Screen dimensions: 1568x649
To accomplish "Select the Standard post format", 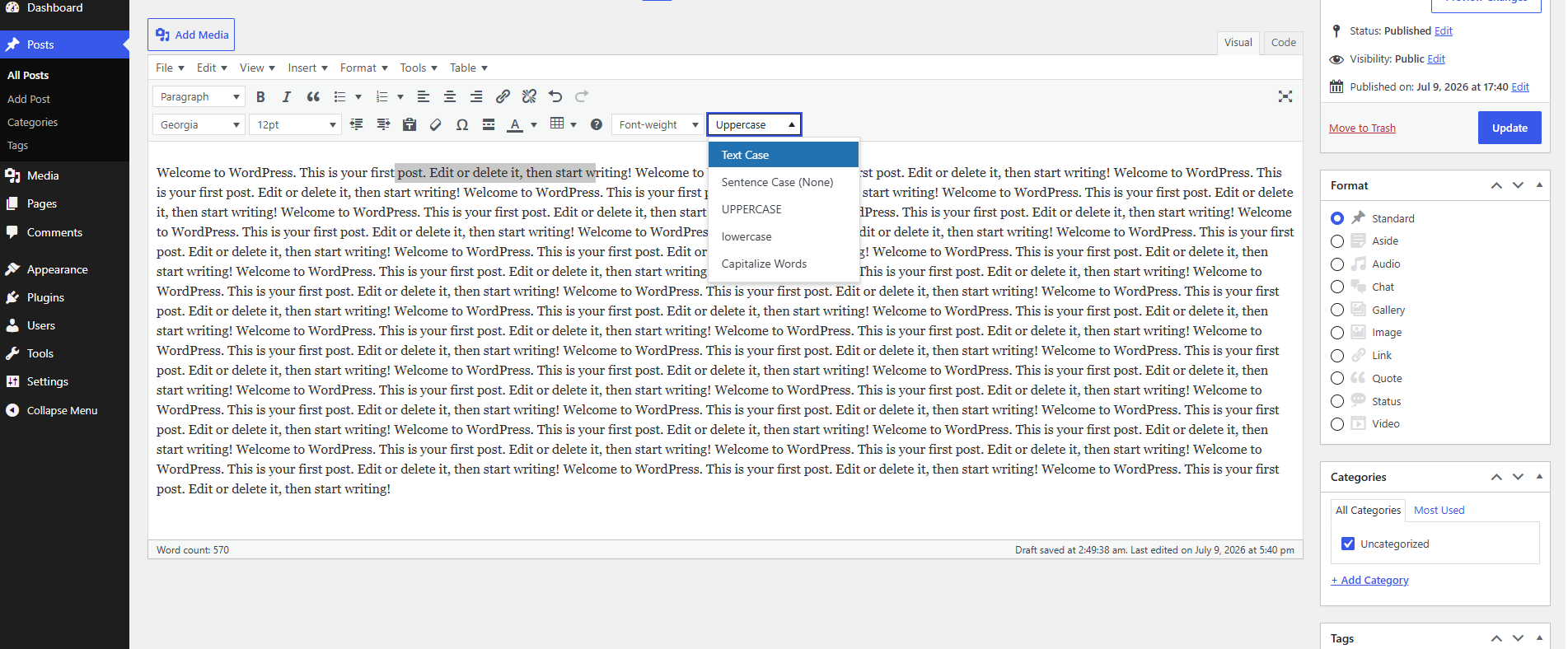I will (x=1337, y=218).
